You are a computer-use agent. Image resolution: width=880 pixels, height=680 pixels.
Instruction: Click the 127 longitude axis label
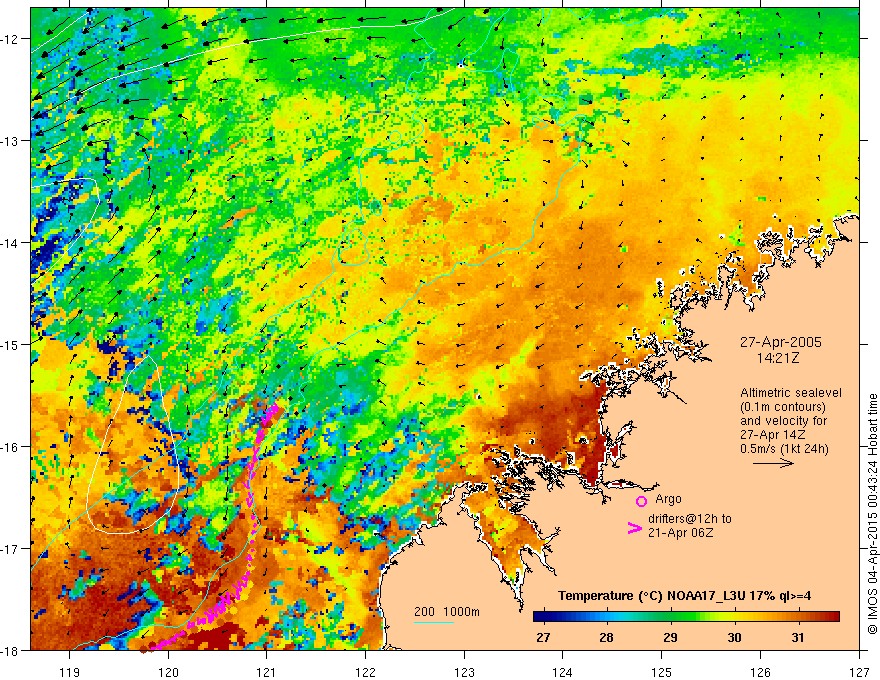point(859,672)
